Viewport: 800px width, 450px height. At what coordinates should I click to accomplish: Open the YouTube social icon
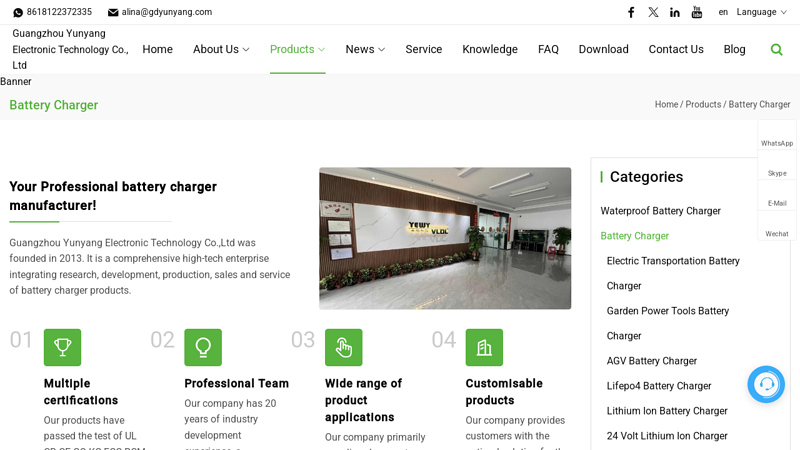tap(696, 12)
